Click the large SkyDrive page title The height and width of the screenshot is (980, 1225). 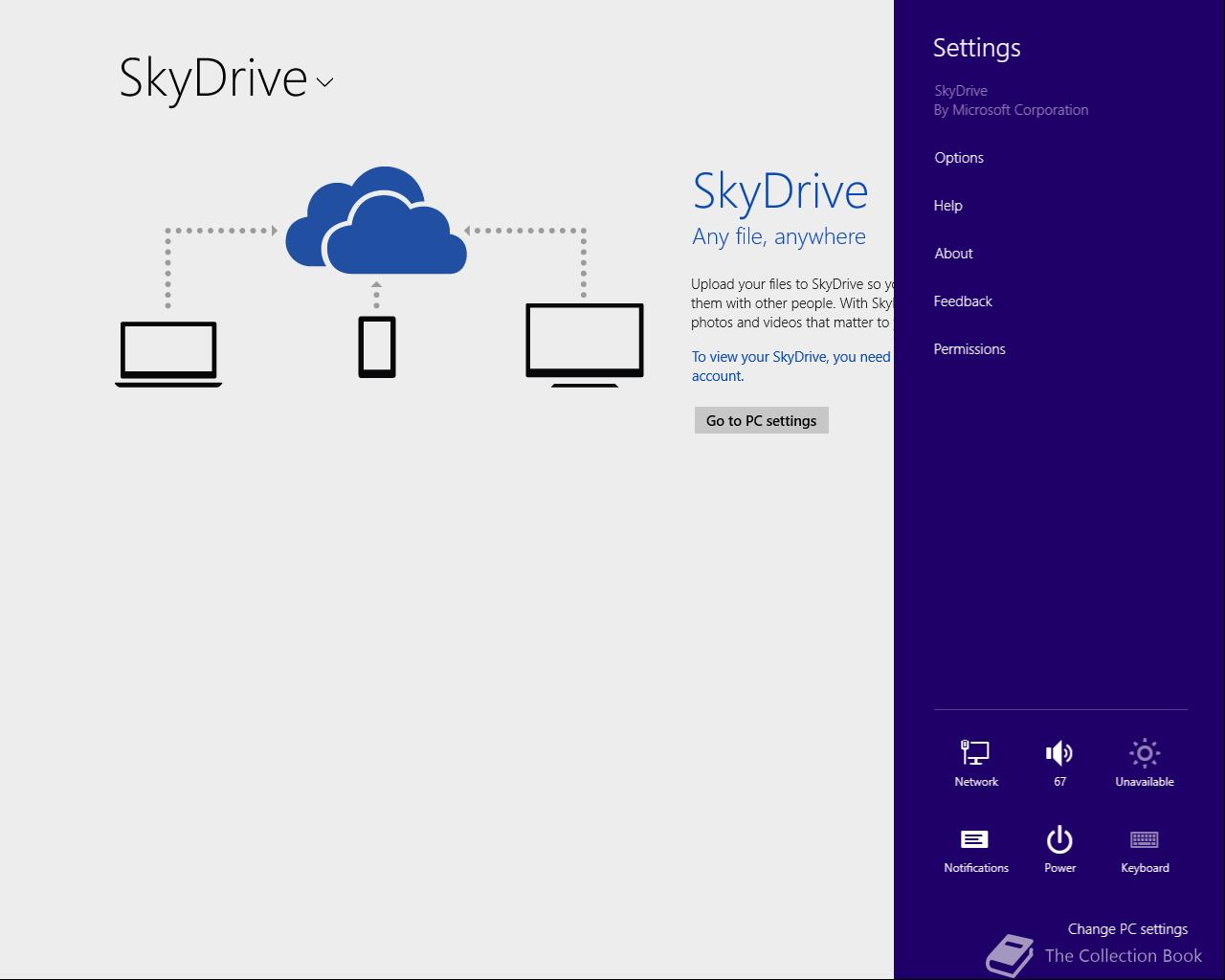coord(212,78)
